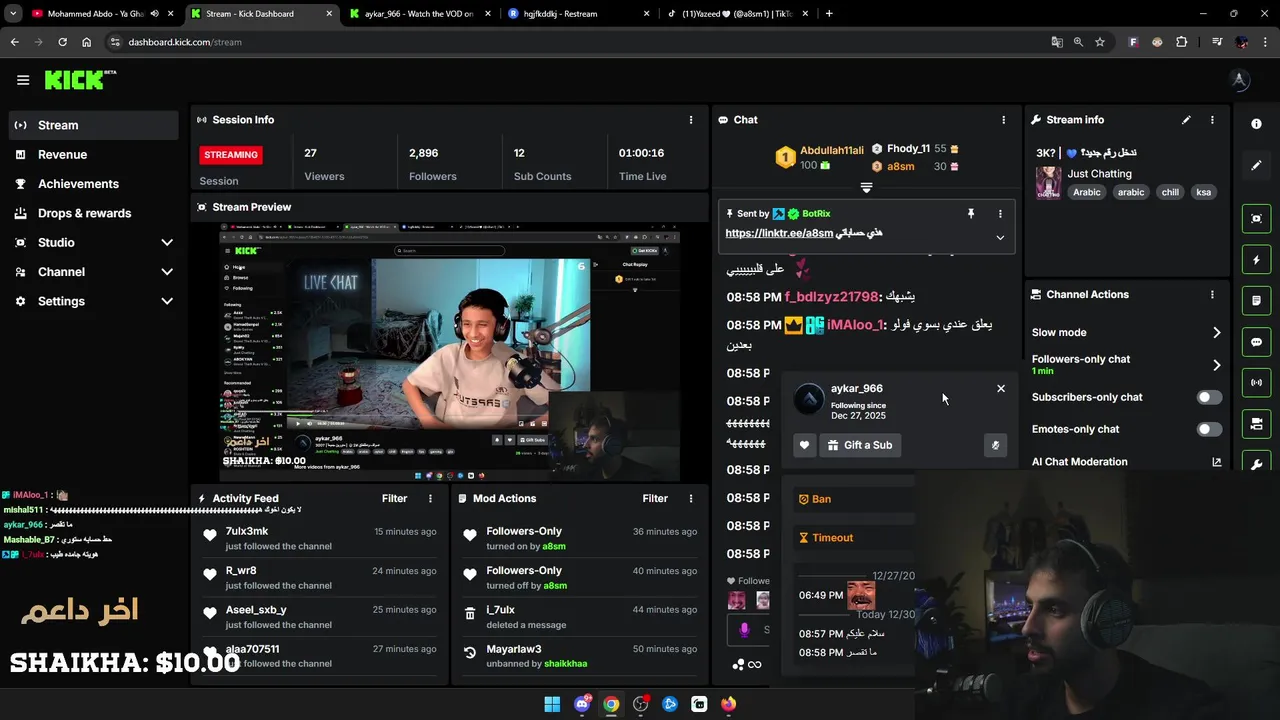This screenshot has height=720, width=1280.
Task: Click the STREAMING status badge
Action: pos(231,155)
